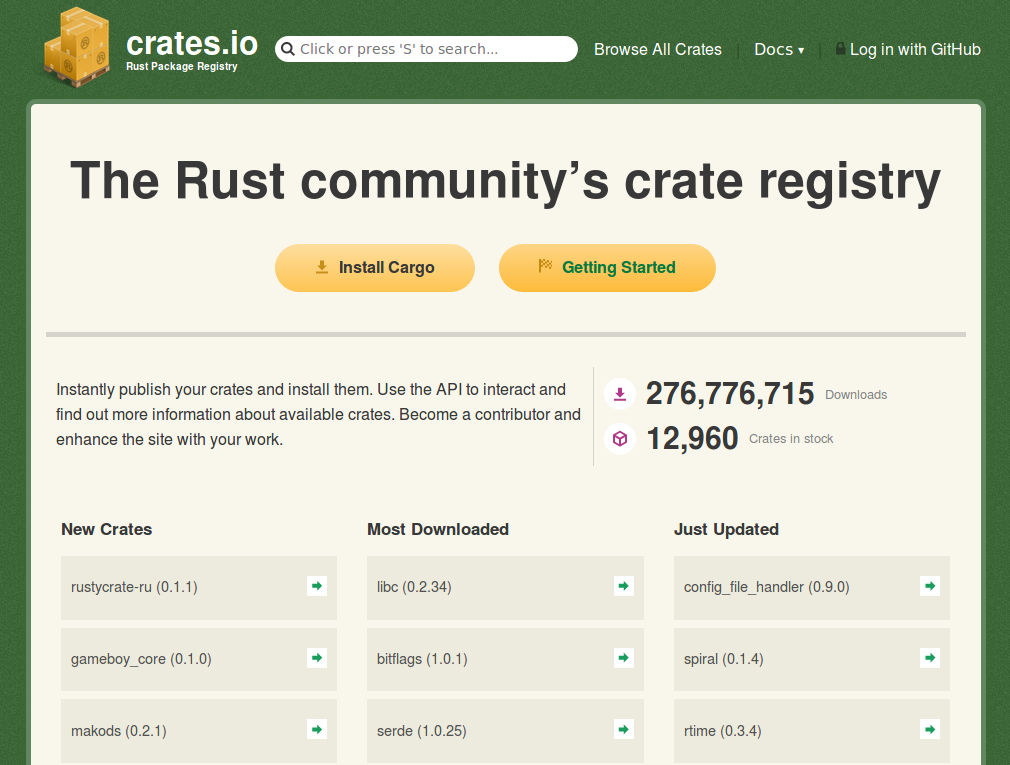Click the arrow icon next to serde

623,730
